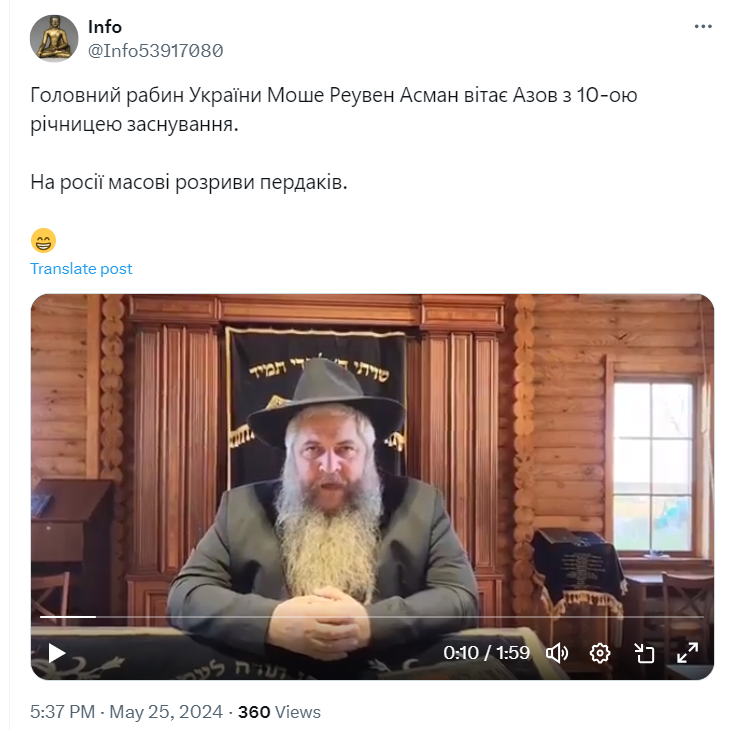This screenshot has width=733, height=730.
Task: Open the Info display name link
Action: click(x=105, y=27)
